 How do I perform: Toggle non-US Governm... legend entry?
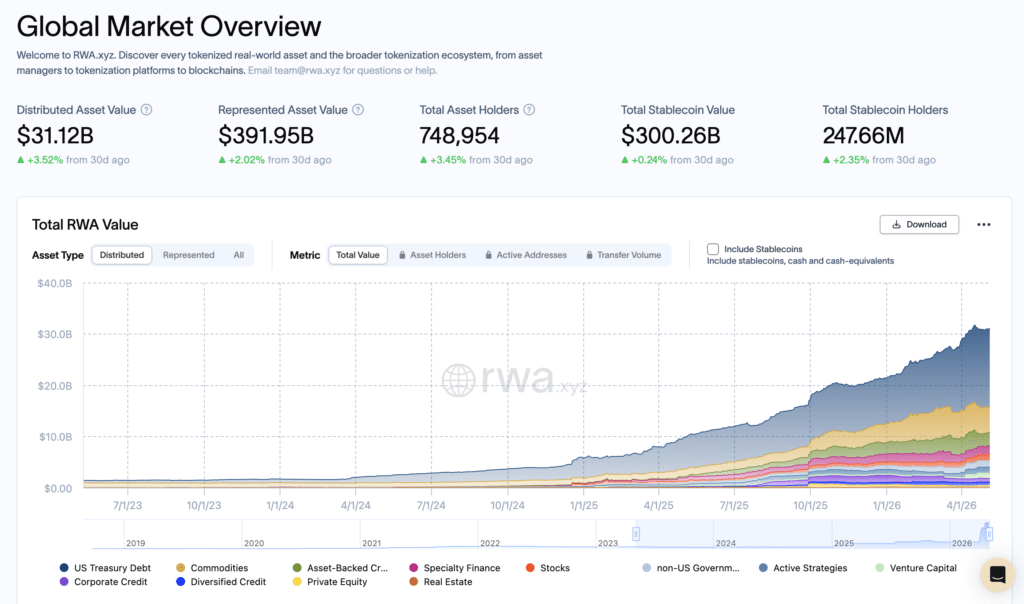click(x=691, y=568)
